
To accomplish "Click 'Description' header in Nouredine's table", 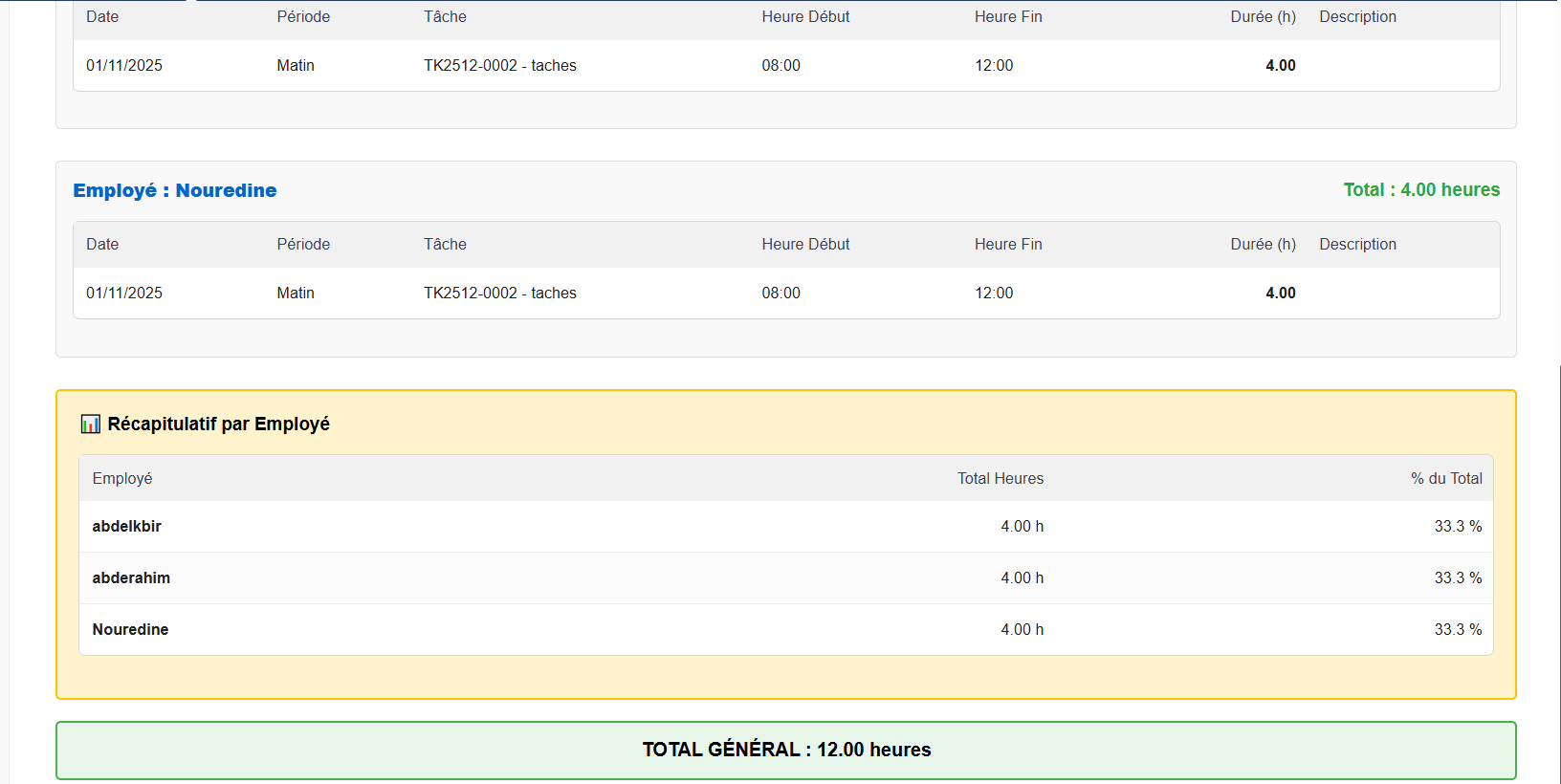I will point(1357,244).
